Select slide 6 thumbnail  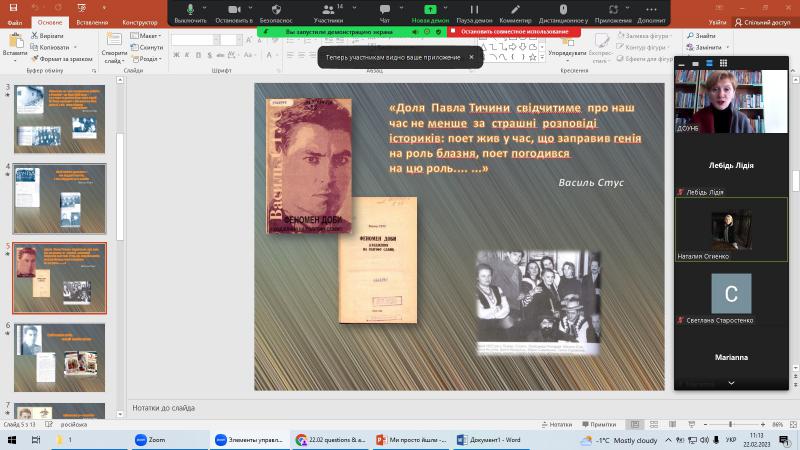[60, 358]
